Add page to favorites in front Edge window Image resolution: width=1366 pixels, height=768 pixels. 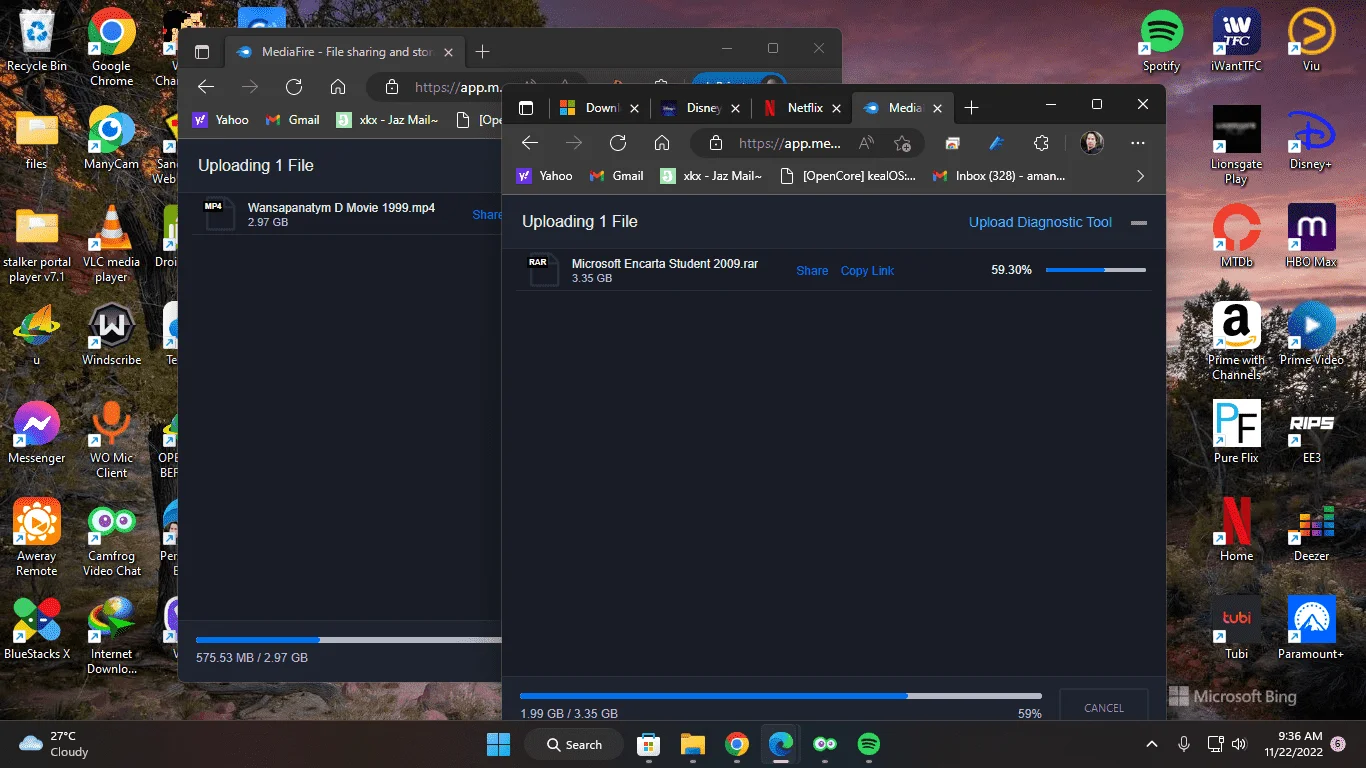click(x=902, y=143)
